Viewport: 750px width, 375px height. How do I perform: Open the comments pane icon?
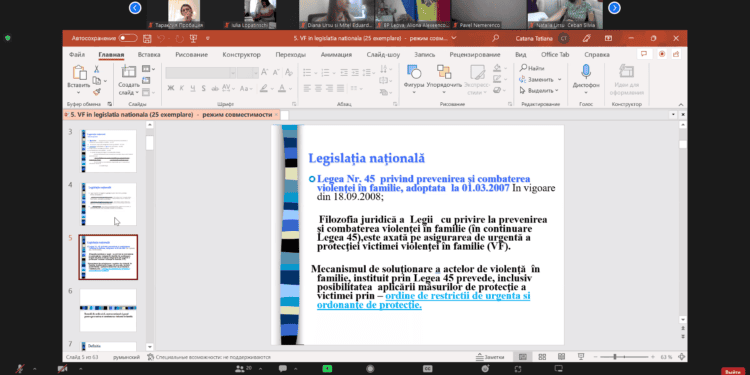644,54
